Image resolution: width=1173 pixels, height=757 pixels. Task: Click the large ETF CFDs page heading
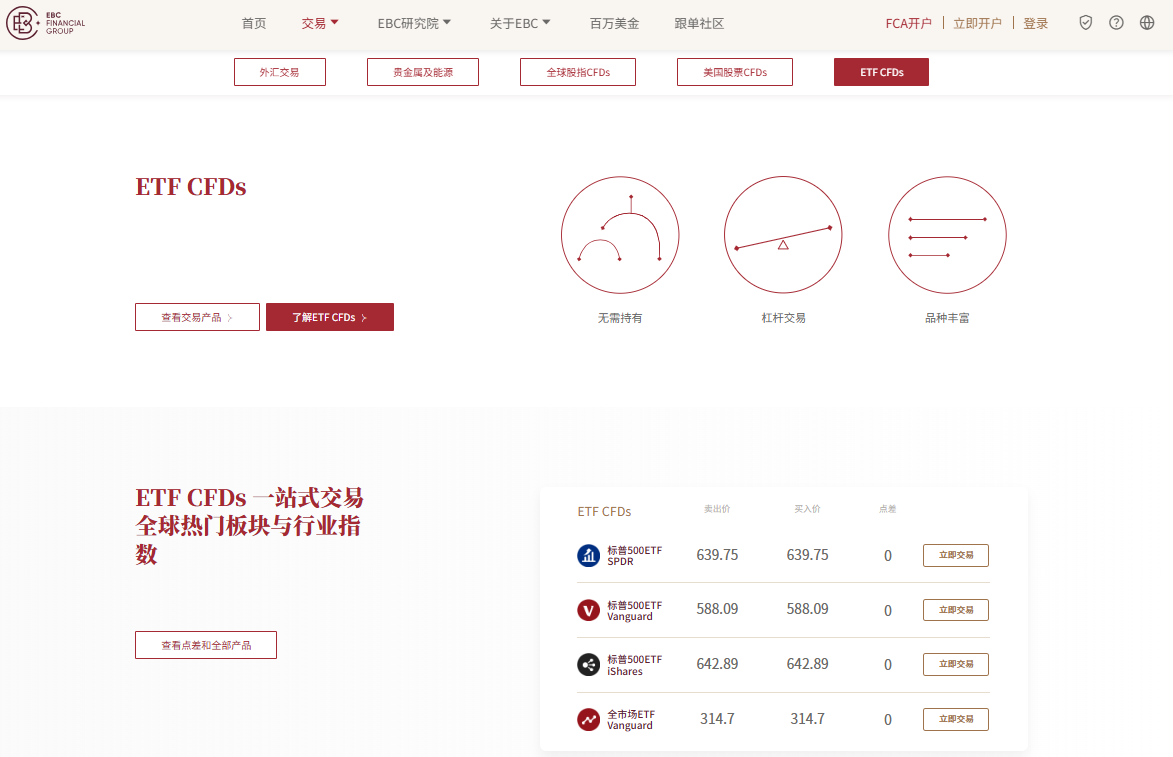click(191, 186)
